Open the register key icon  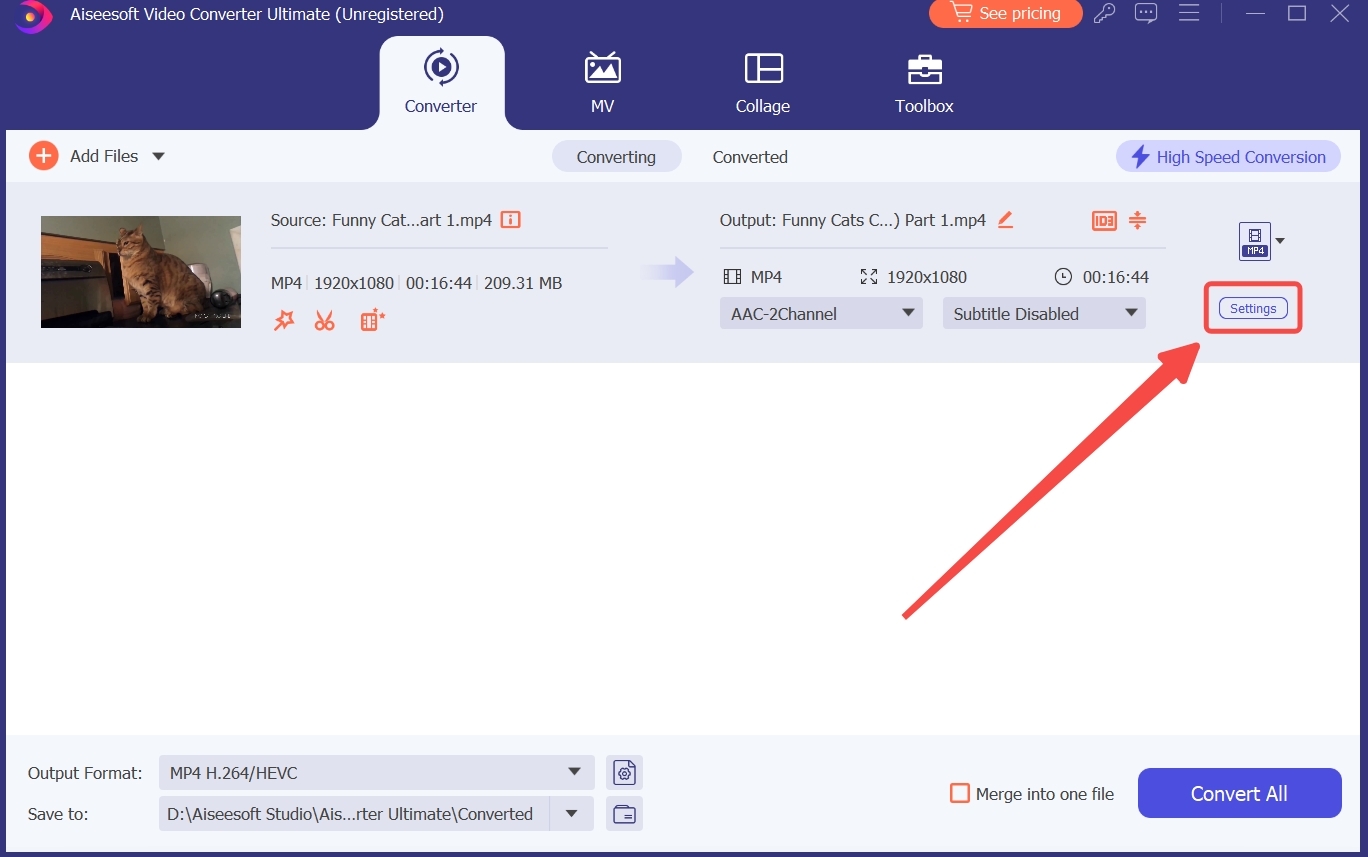click(1104, 14)
